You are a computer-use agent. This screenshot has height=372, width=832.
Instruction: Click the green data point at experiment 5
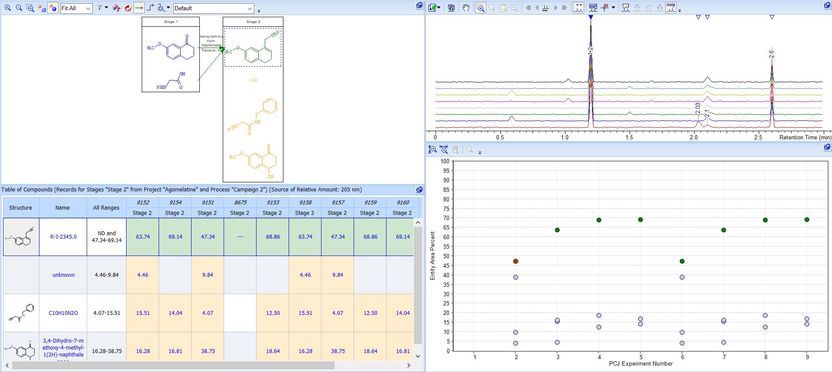tap(640, 220)
